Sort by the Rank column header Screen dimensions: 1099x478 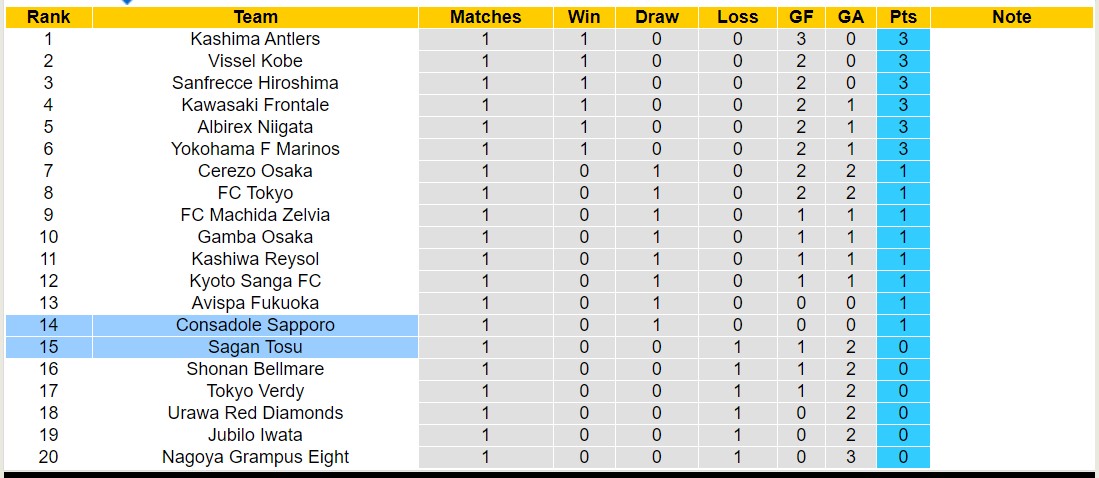pos(48,17)
